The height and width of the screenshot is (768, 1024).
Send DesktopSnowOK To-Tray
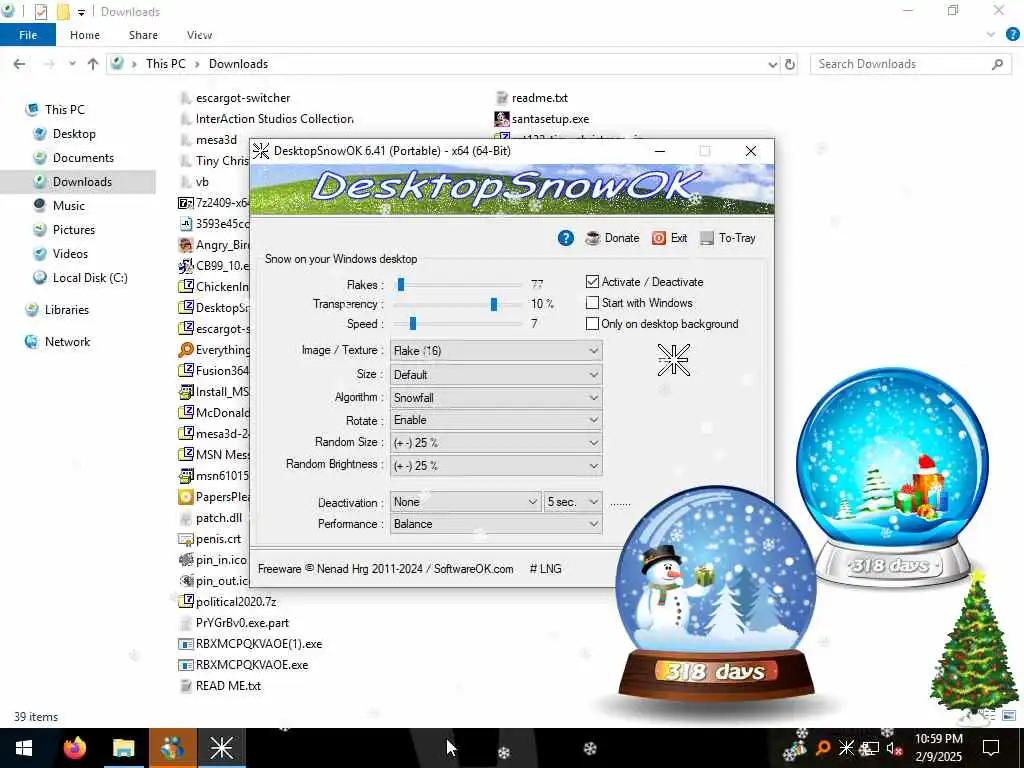point(728,238)
